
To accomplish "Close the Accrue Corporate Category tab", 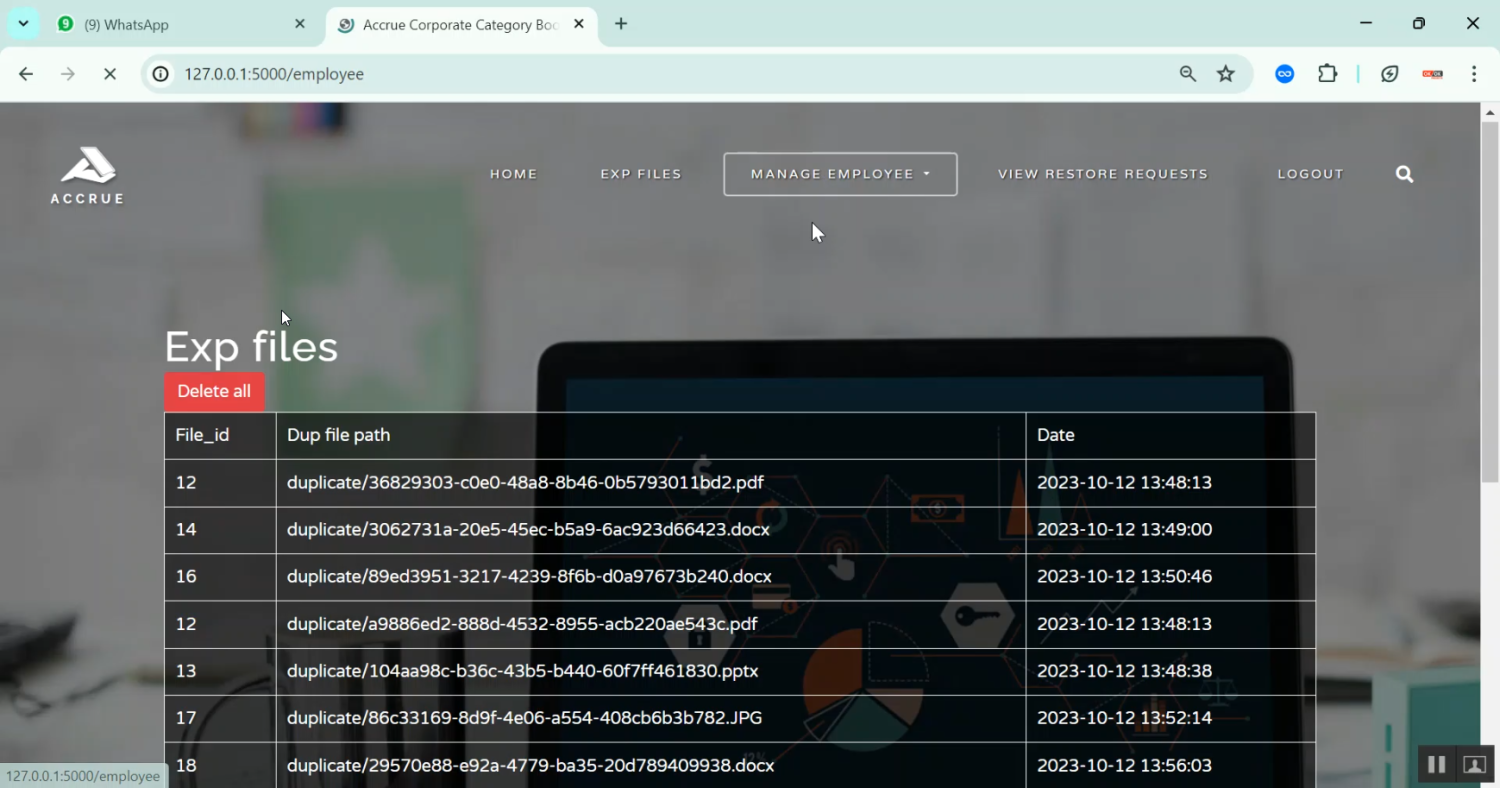I will [579, 24].
